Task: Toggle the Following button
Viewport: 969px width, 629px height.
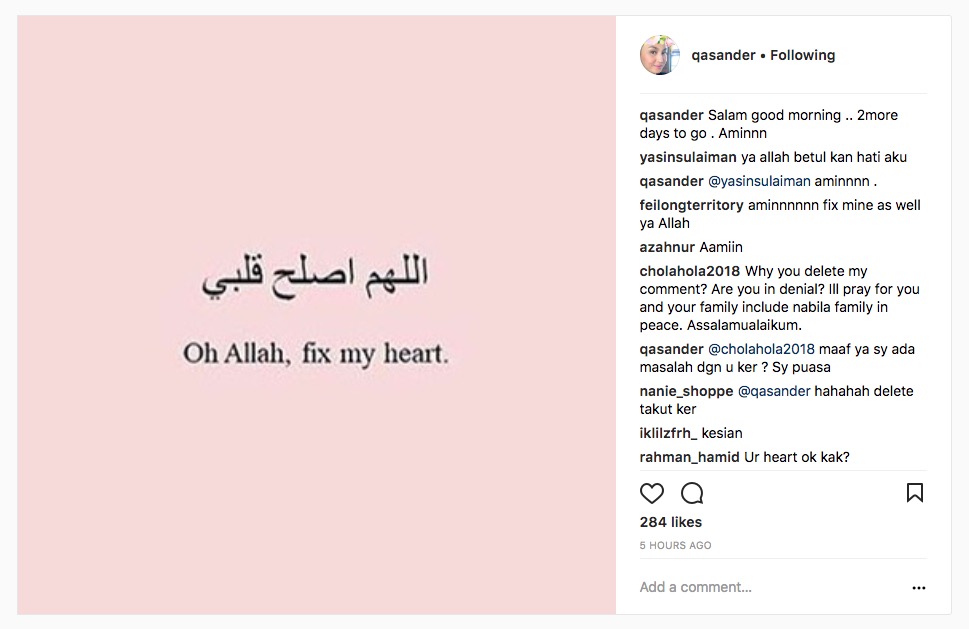Action: [802, 55]
